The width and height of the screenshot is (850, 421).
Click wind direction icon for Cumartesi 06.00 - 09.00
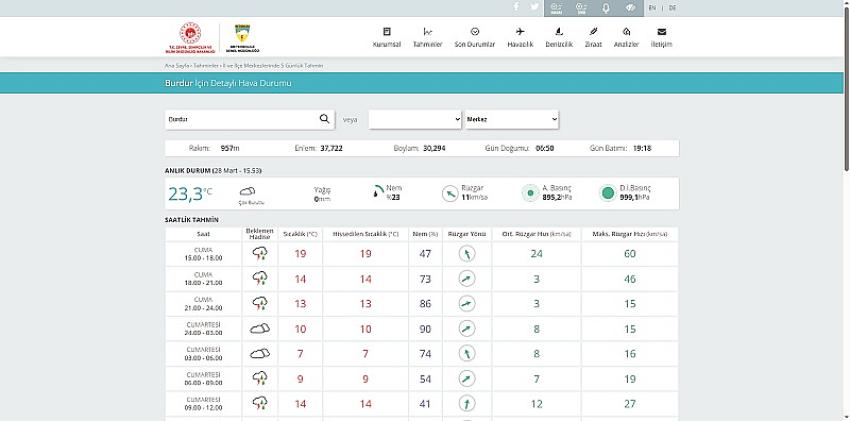467,378
